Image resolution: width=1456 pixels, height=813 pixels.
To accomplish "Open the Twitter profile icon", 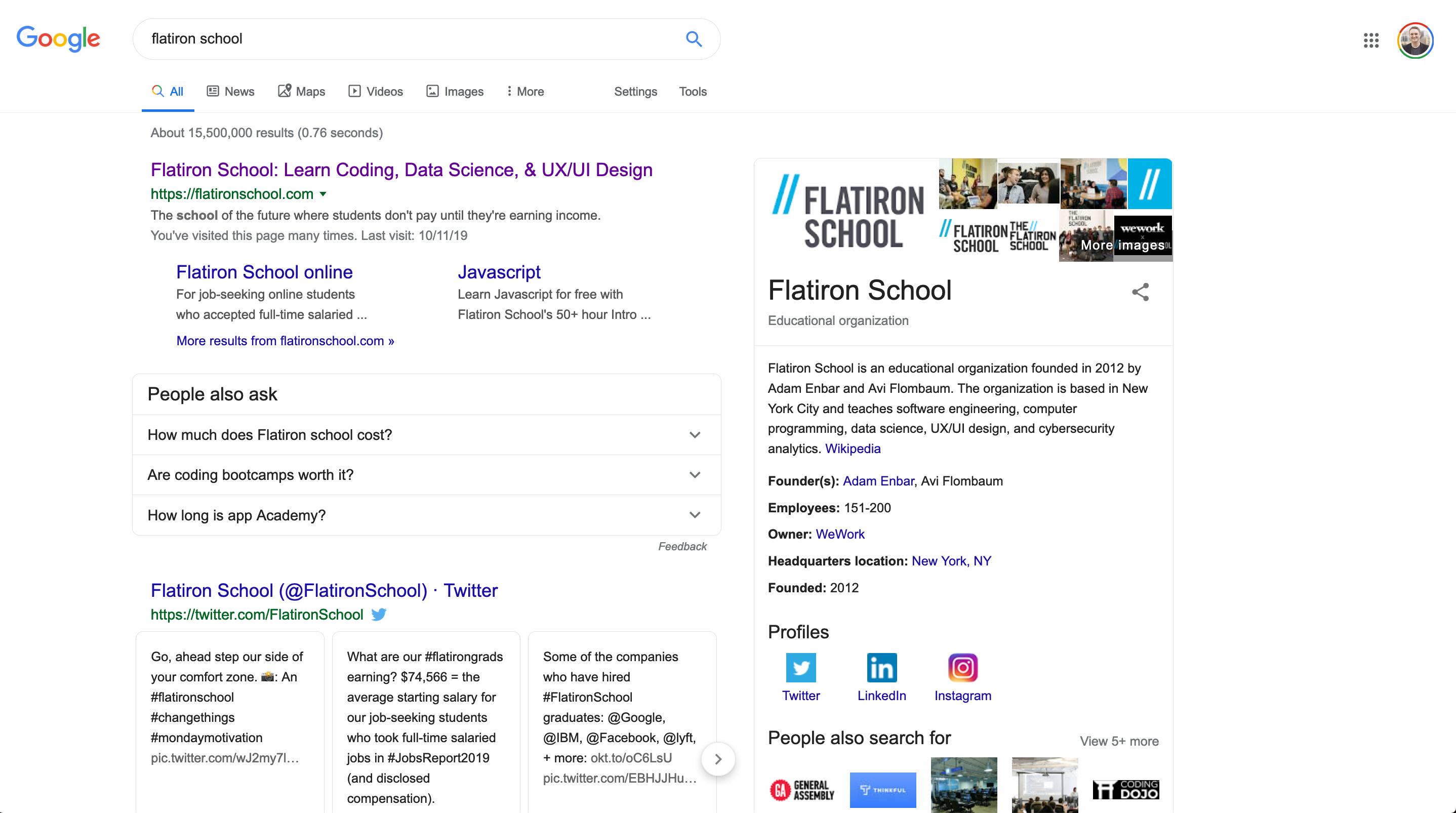I will click(800, 668).
